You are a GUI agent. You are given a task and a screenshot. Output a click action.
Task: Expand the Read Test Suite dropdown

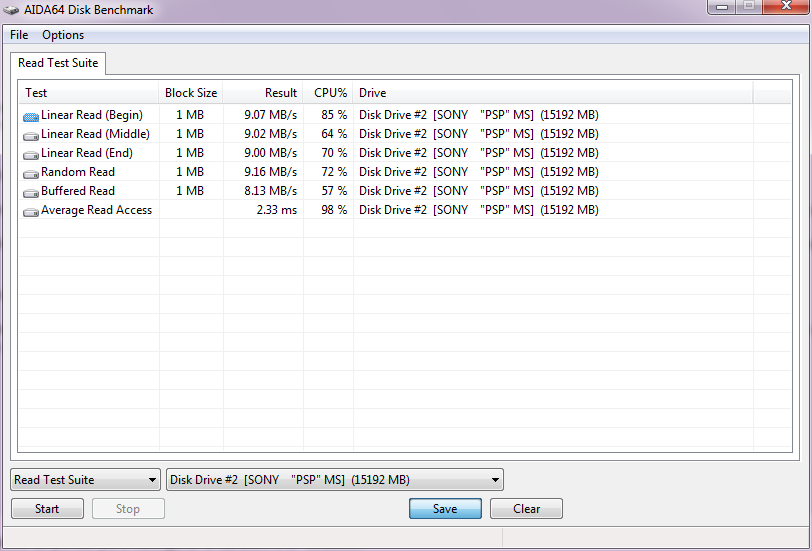(85, 480)
